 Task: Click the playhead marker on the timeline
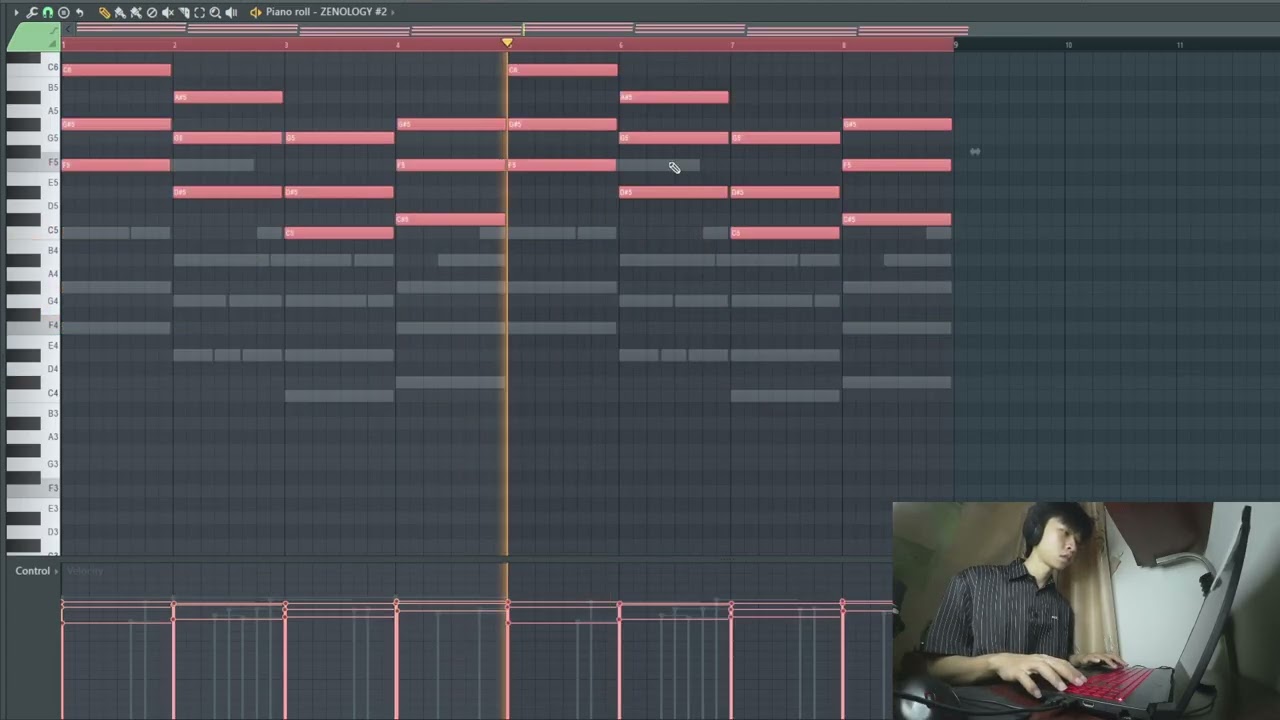coord(507,43)
